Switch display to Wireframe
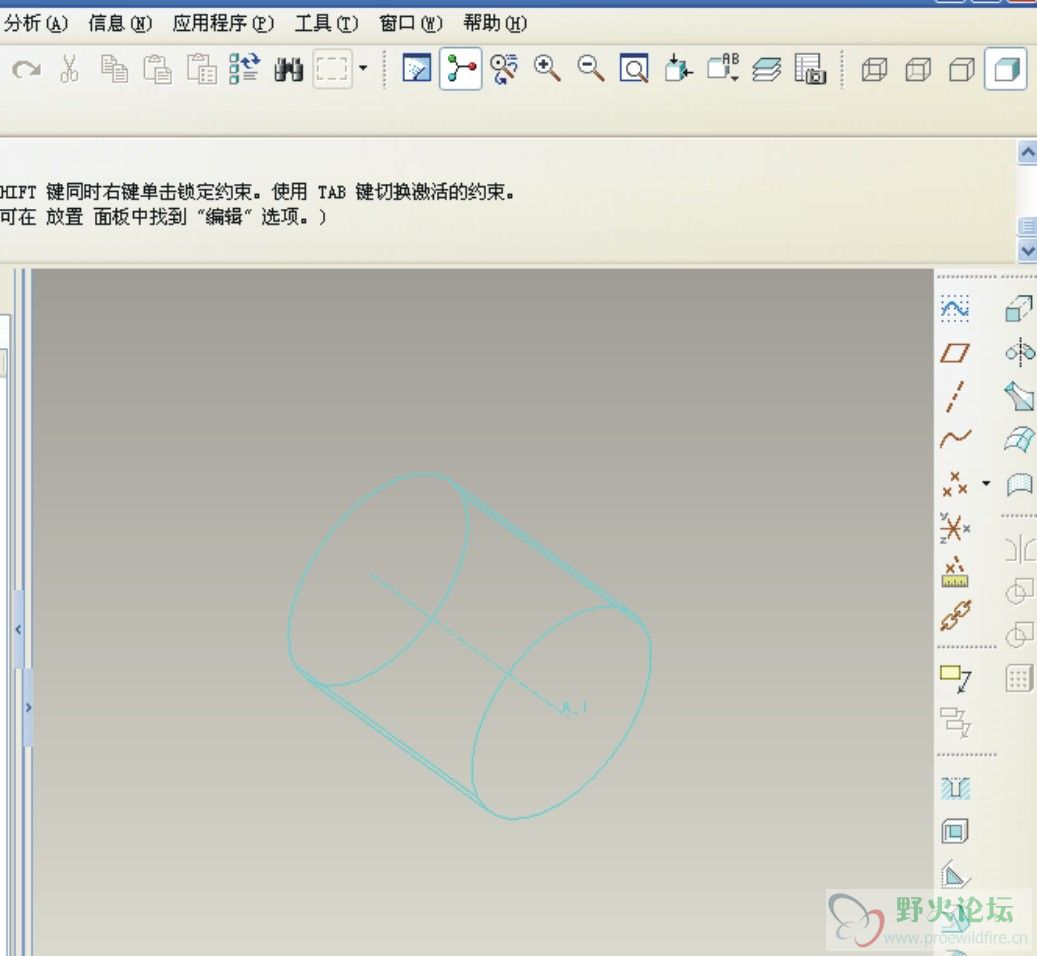Image resolution: width=1037 pixels, height=956 pixels. 874,69
